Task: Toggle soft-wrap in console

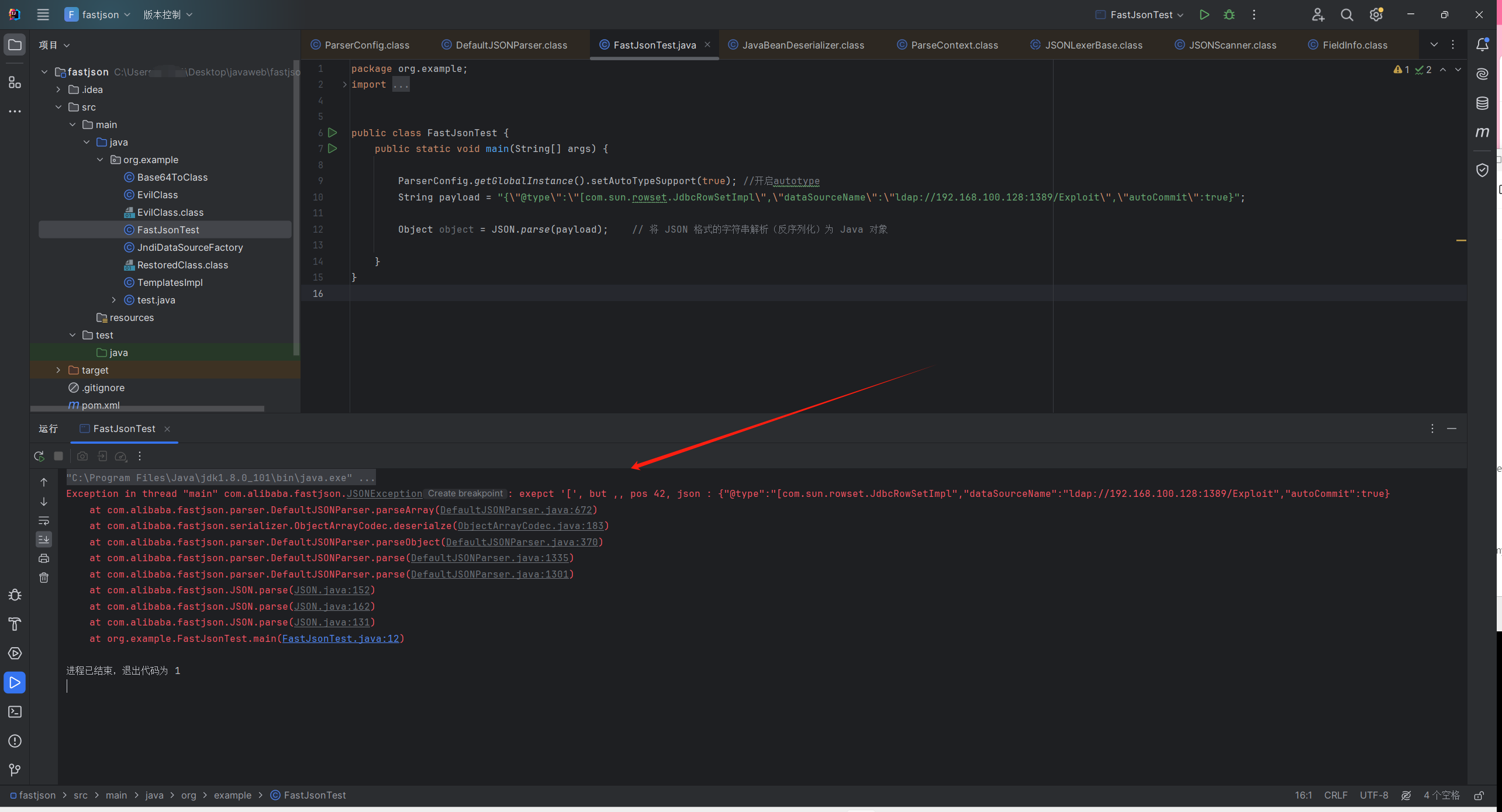Action: [44, 520]
